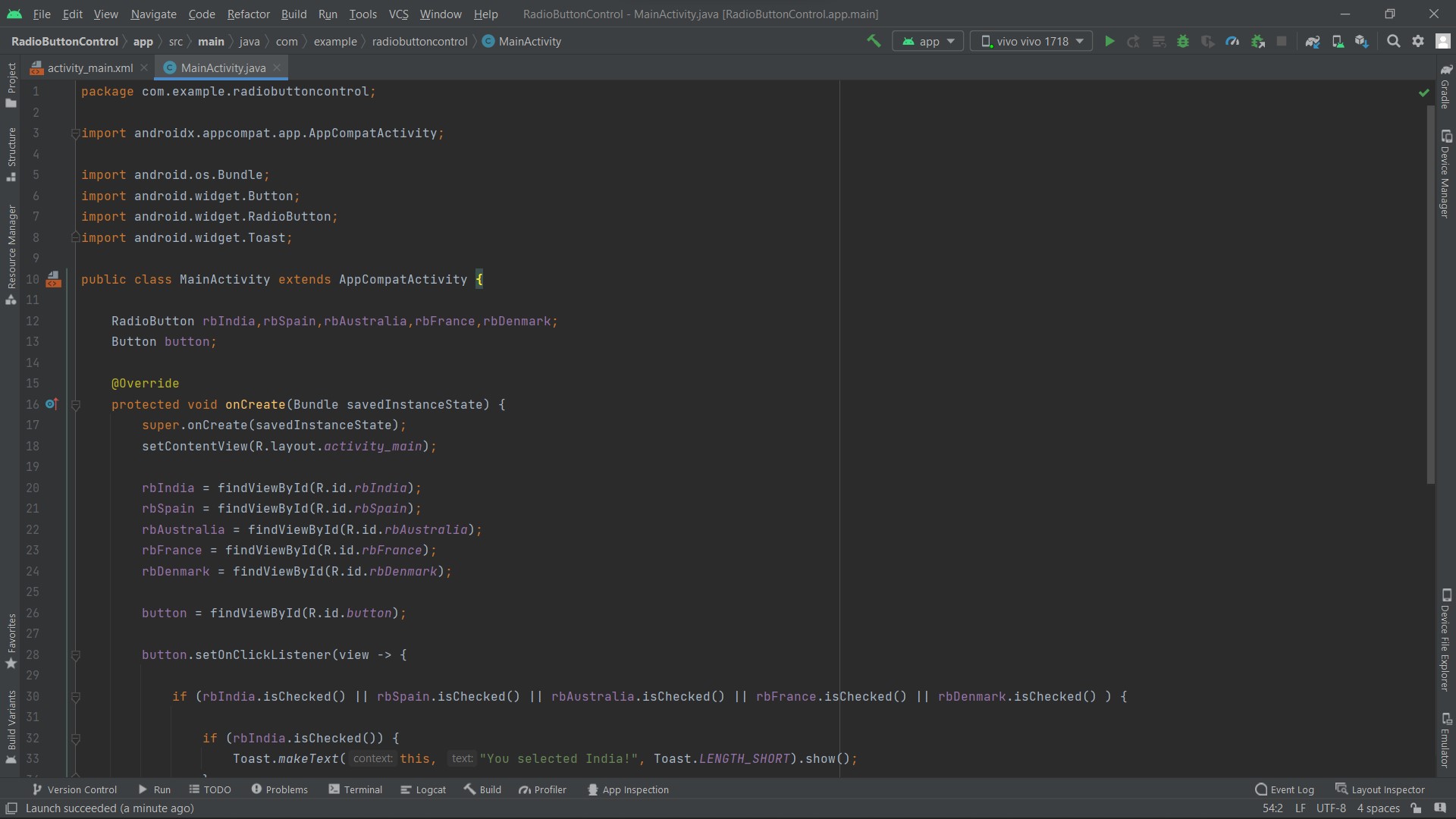Viewport: 1456px width, 819px height.
Task: Open the profiler gauge icon in toolbar
Action: 1232,41
